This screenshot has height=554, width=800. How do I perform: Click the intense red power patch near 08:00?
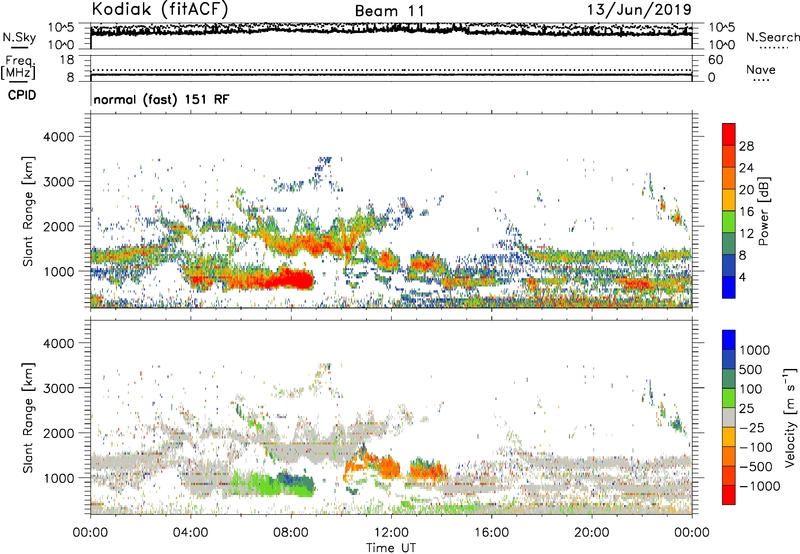[292, 279]
